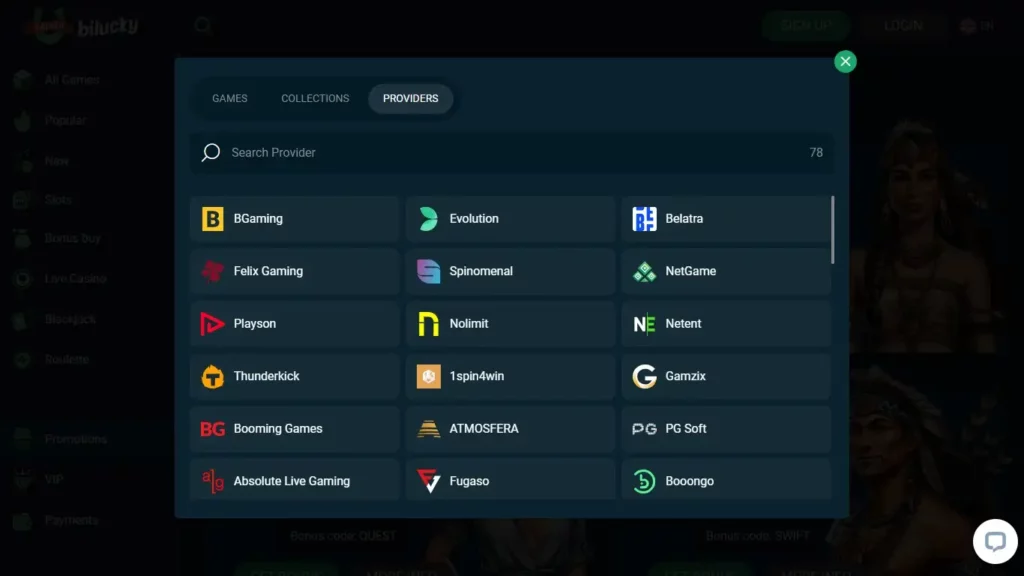Select the Providers tab
Image resolution: width=1024 pixels, height=576 pixels.
[x=410, y=99]
